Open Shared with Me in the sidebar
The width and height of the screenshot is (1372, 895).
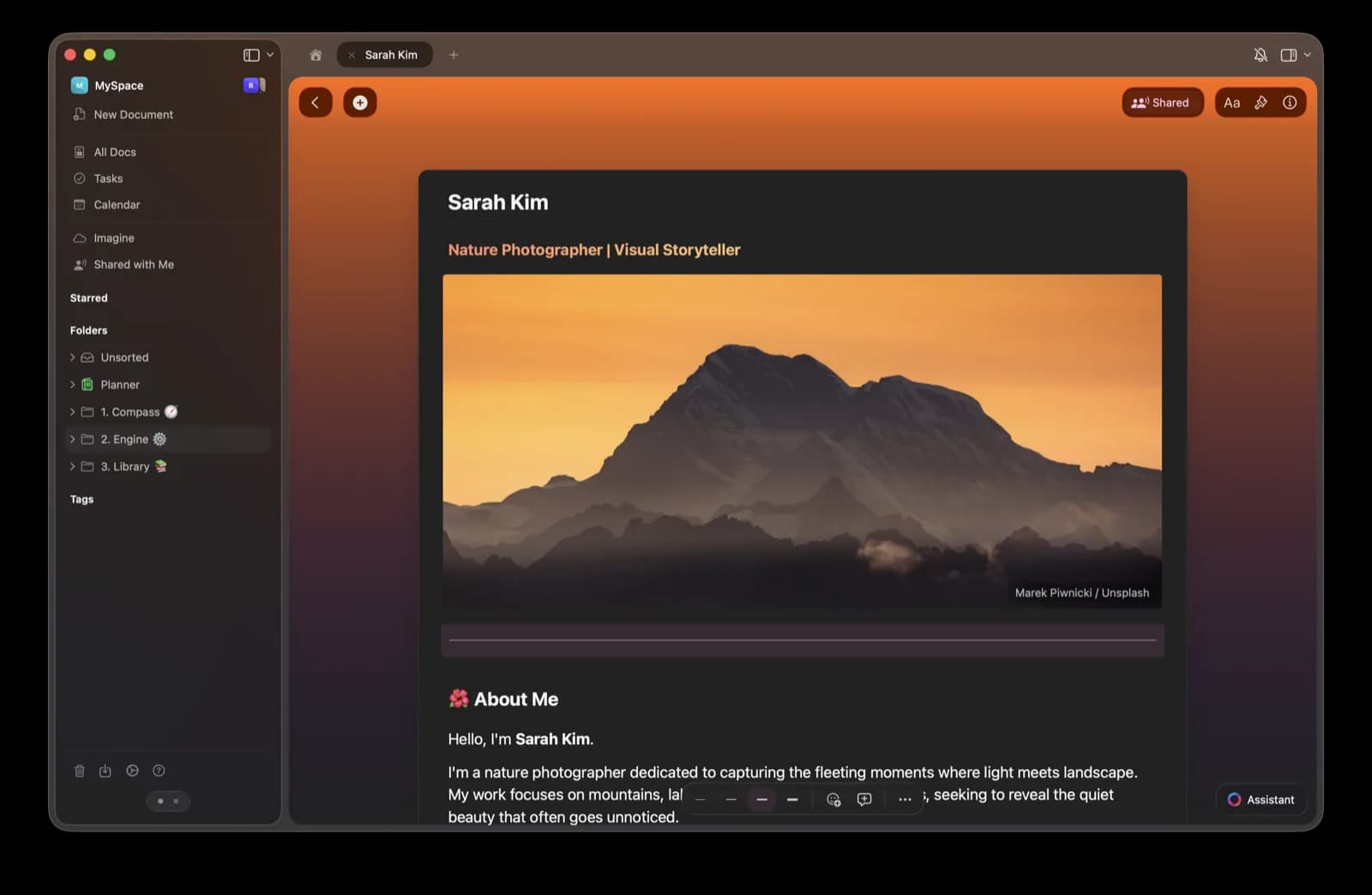[x=133, y=264]
